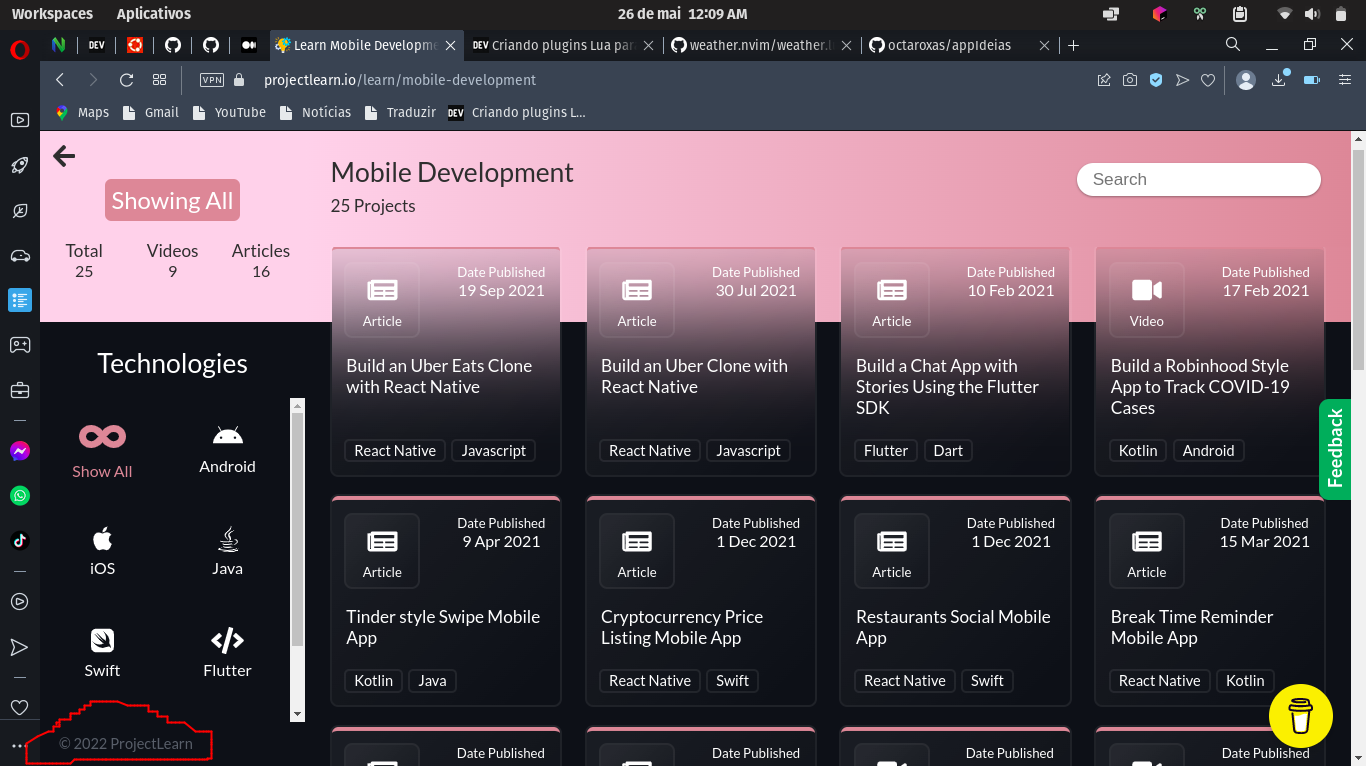Open the downloads panel from the toolbar
The width and height of the screenshot is (1366, 766).
(x=1279, y=80)
